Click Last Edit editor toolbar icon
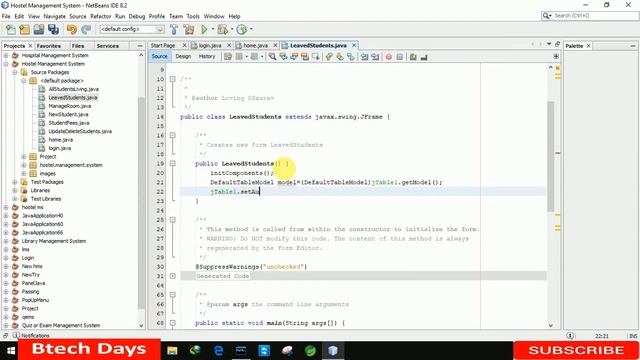Image resolution: width=640 pixels, height=360 pixels. coord(228,57)
